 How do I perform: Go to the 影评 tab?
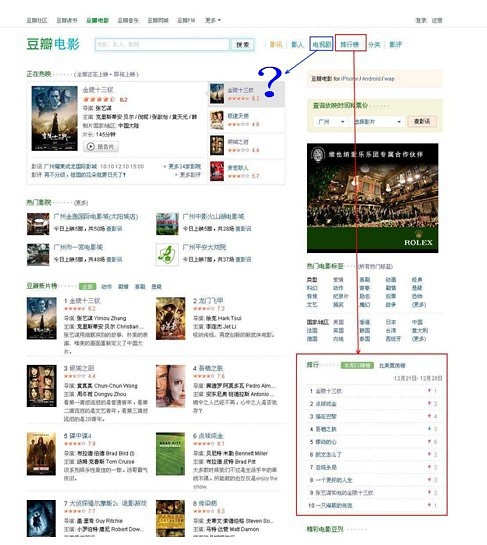point(396,44)
